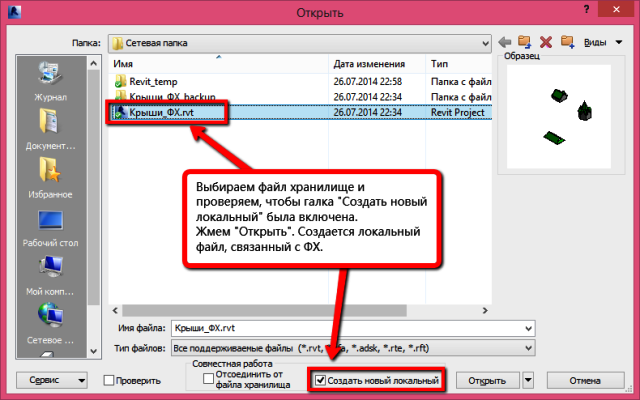This screenshot has height=400, width=640.
Task: Click places bar scroll up arrow
Action: (x=93, y=63)
